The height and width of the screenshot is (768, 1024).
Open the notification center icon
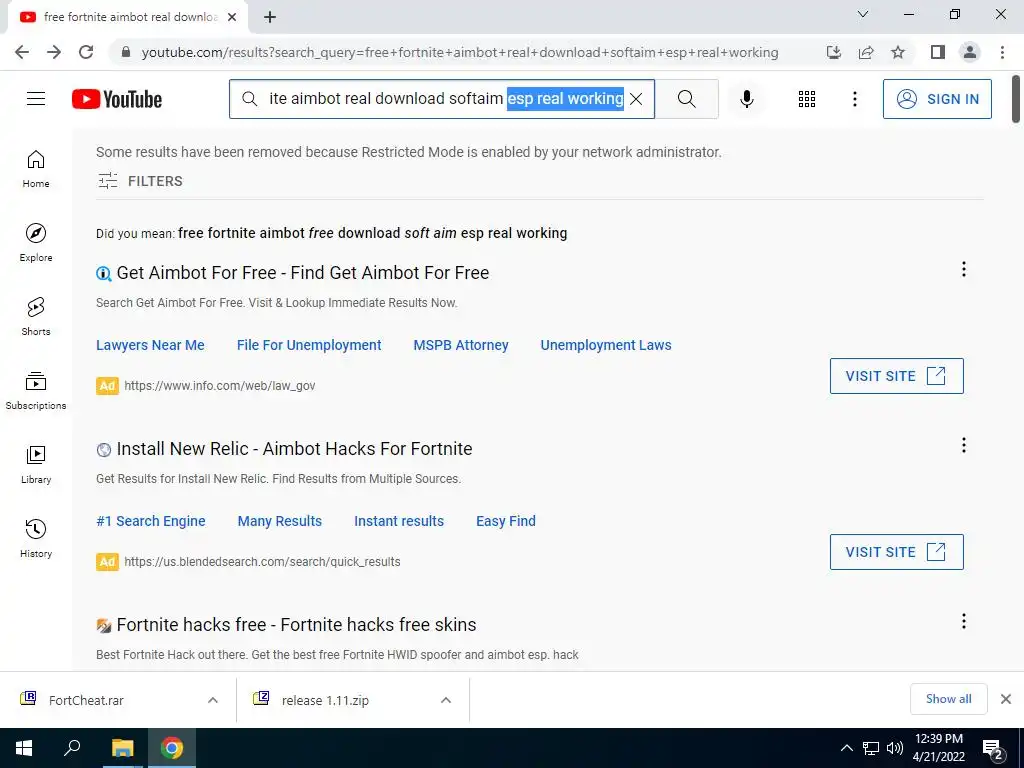click(993, 750)
